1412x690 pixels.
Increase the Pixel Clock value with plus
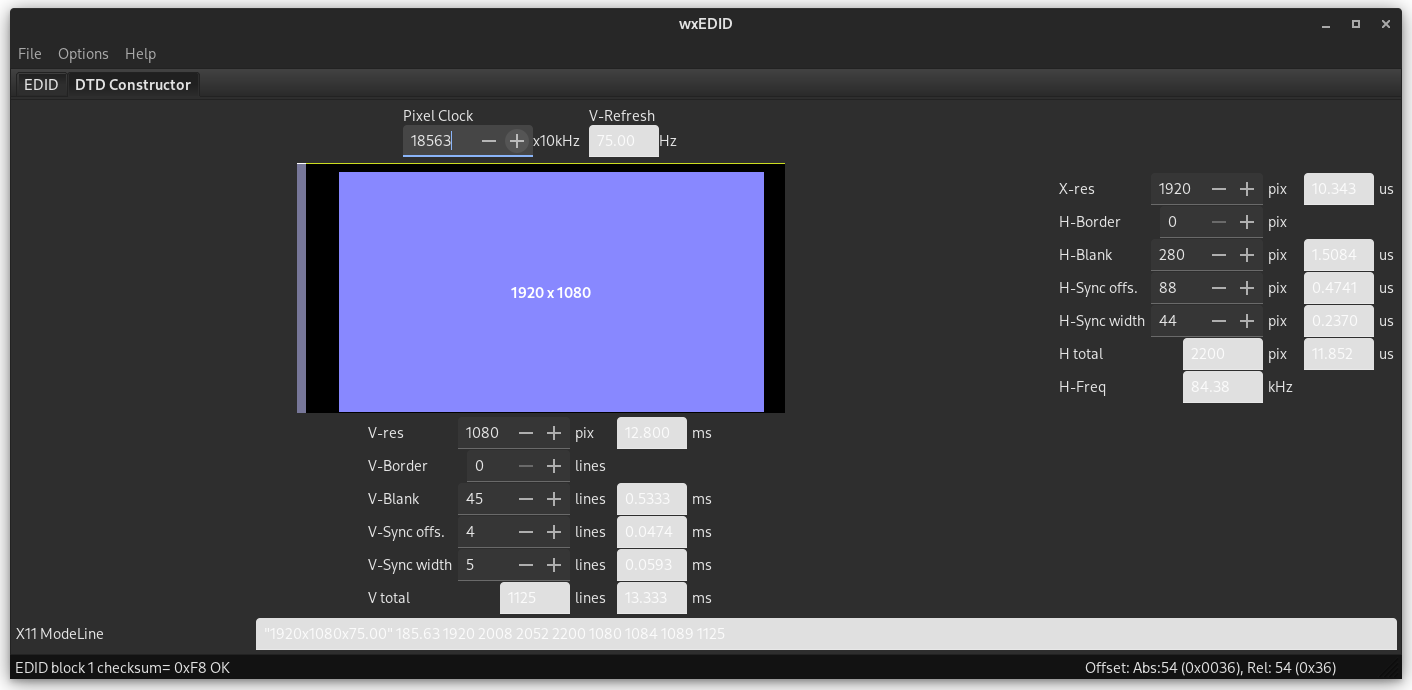click(516, 141)
